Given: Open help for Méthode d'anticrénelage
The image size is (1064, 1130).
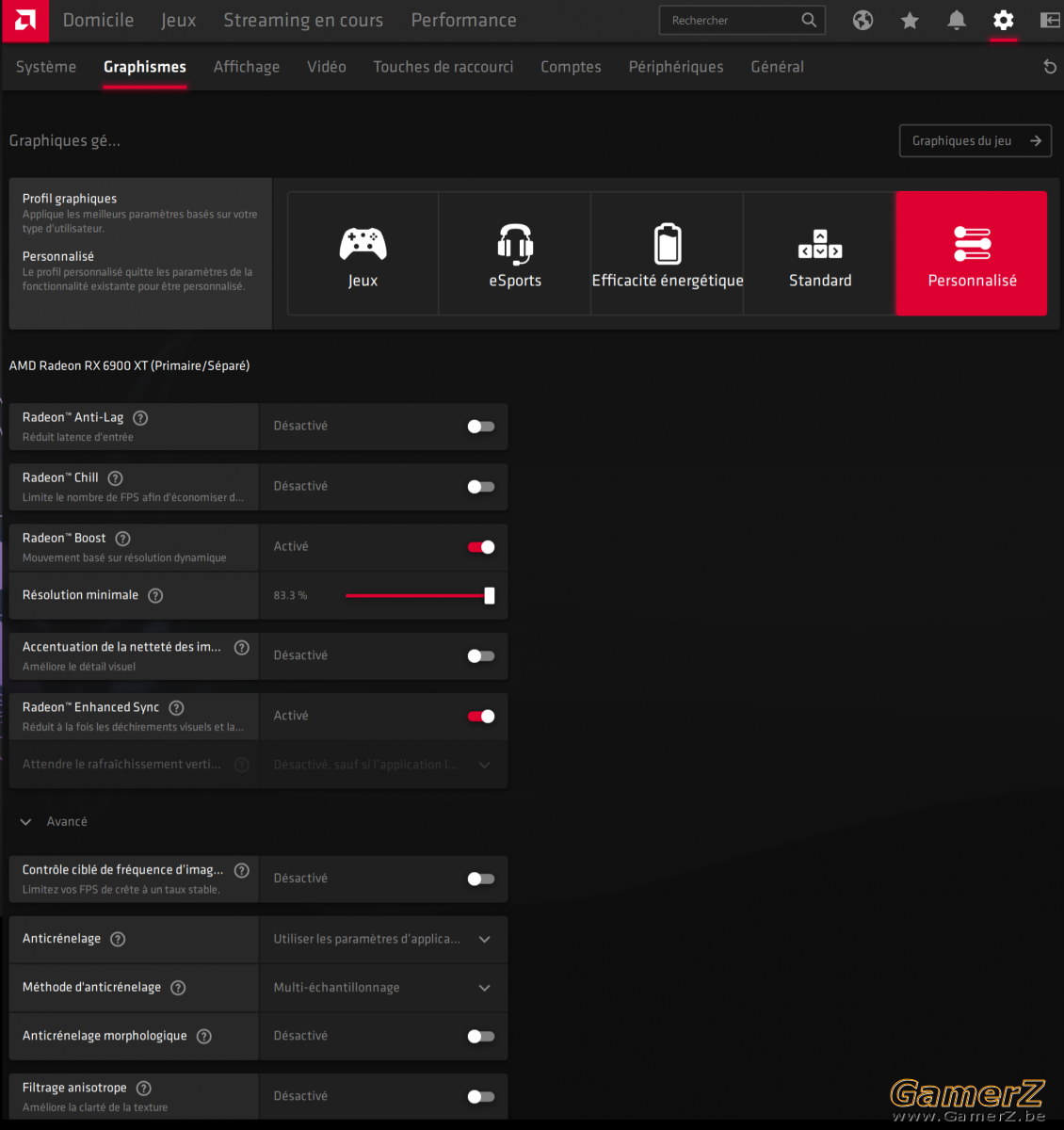Looking at the screenshot, I should (x=178, y=988).
